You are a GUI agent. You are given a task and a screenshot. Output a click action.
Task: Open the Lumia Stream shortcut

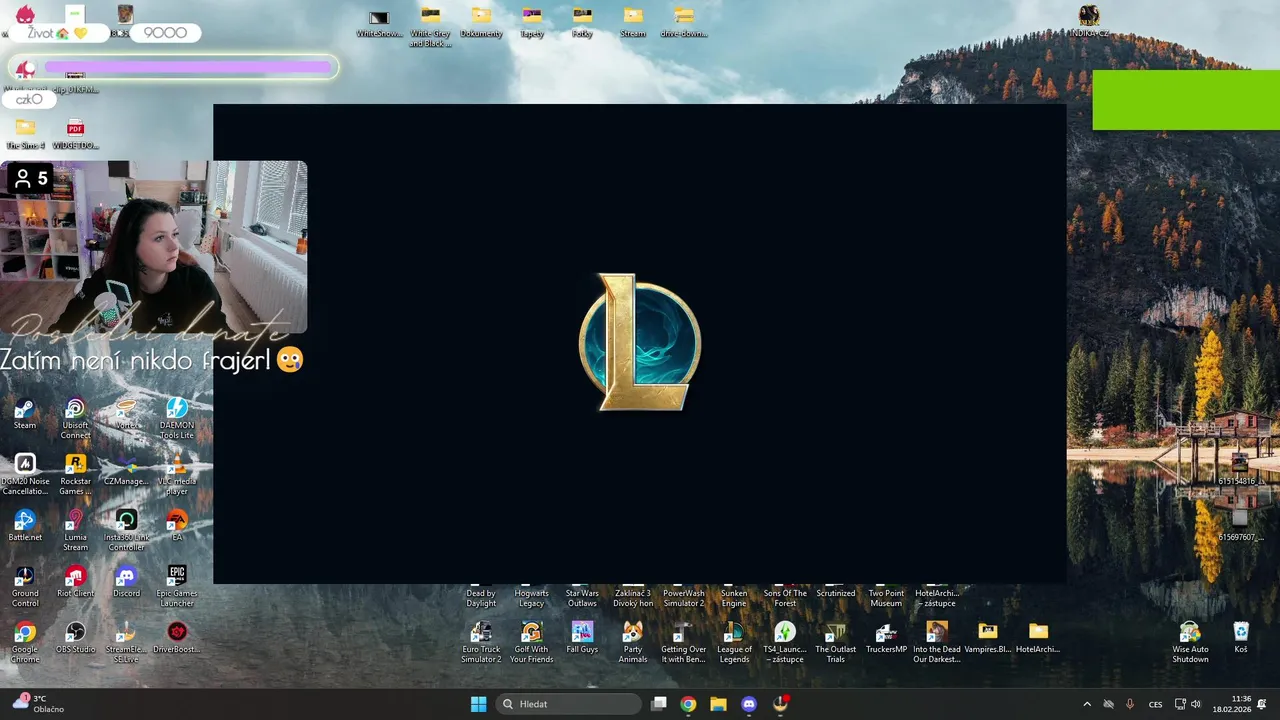click(75, 531)
